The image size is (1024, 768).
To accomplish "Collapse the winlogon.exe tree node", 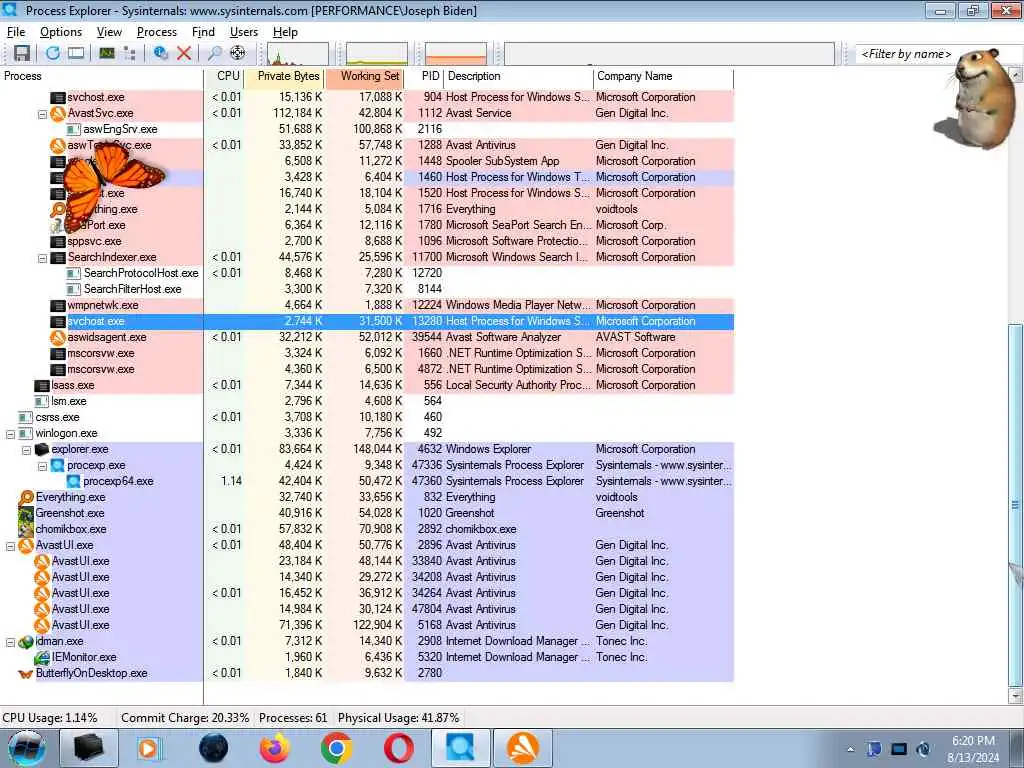I will coord(10,434).
